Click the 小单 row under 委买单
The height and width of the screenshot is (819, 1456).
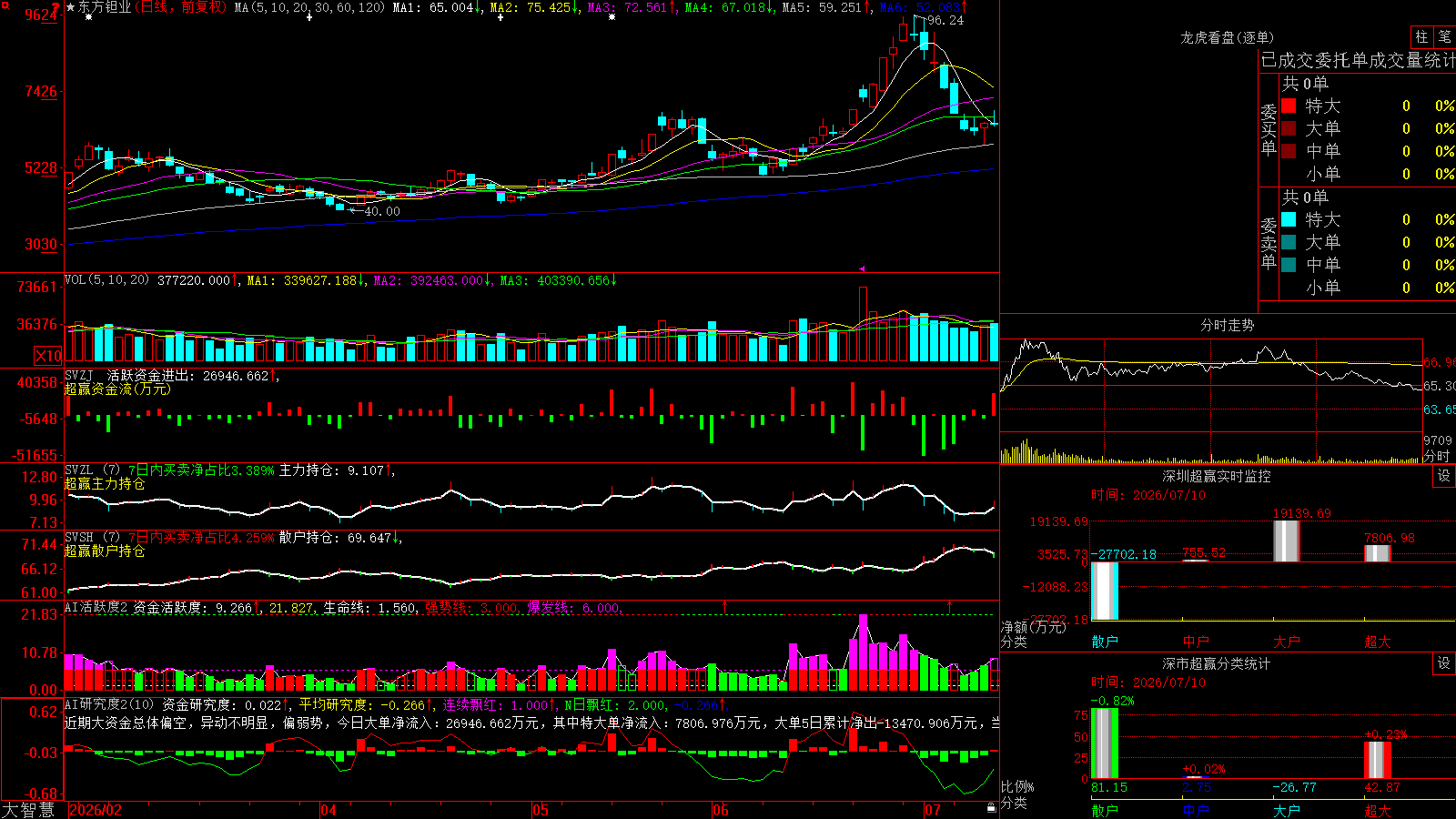[1368, 174]
